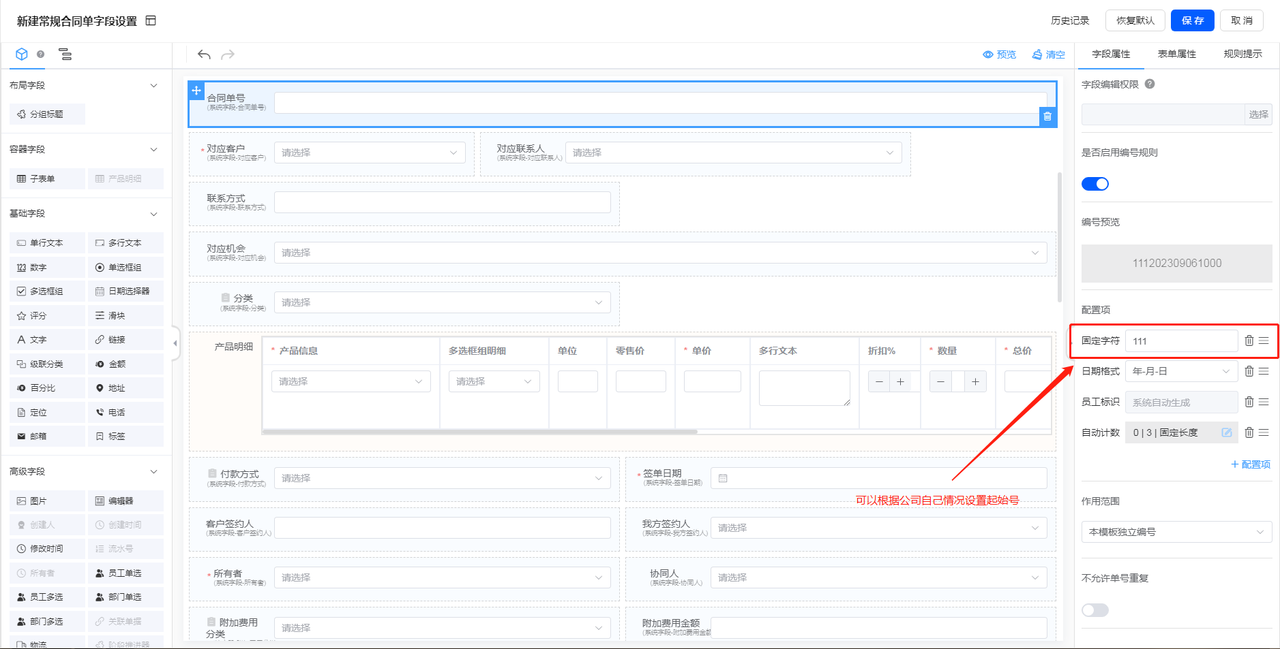Collapse the 高级字段 section
This screenshot has width=1280, height=649.
153,471
